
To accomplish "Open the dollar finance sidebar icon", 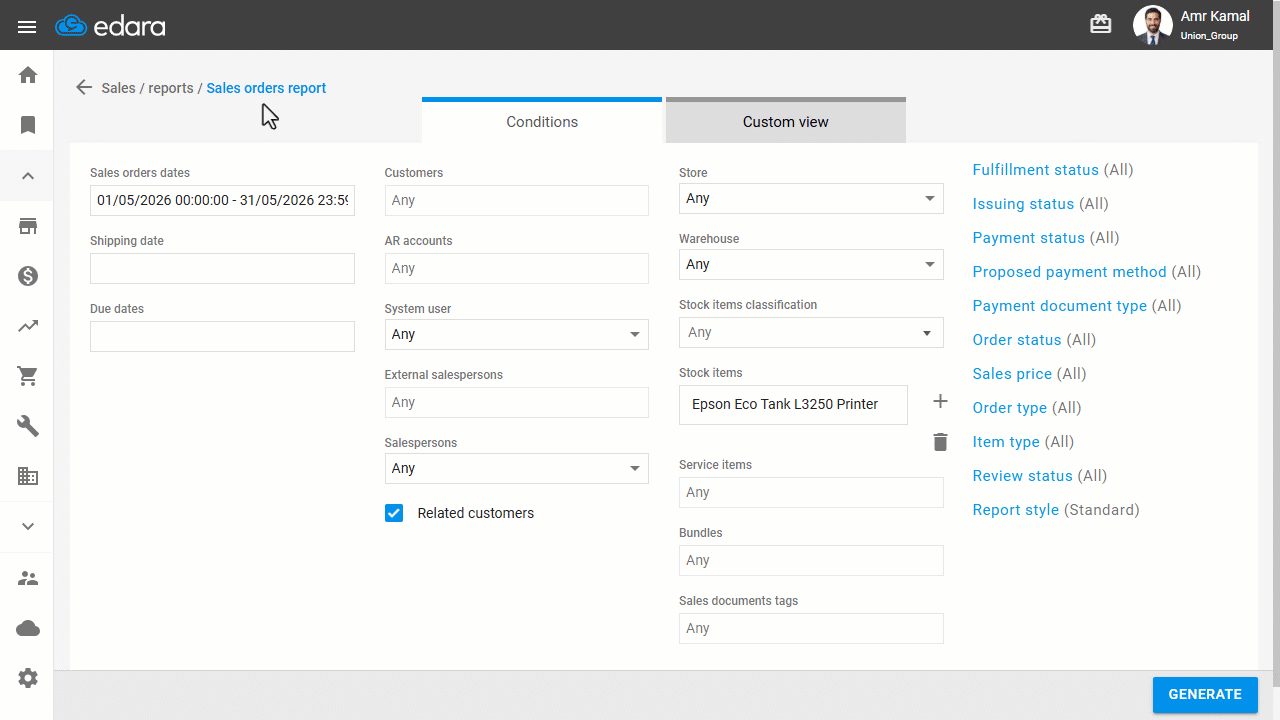I will click(28, 276).
